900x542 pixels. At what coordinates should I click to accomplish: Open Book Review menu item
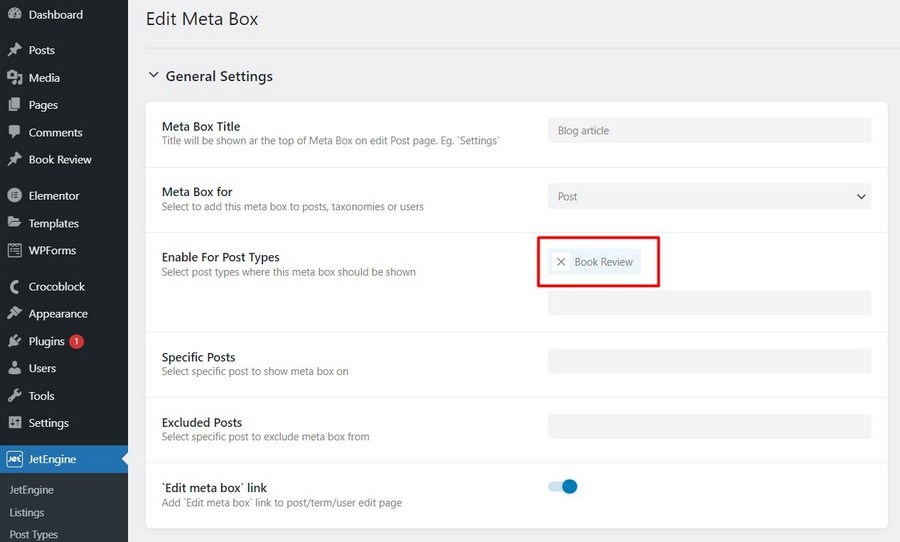[x=60, y=159]
